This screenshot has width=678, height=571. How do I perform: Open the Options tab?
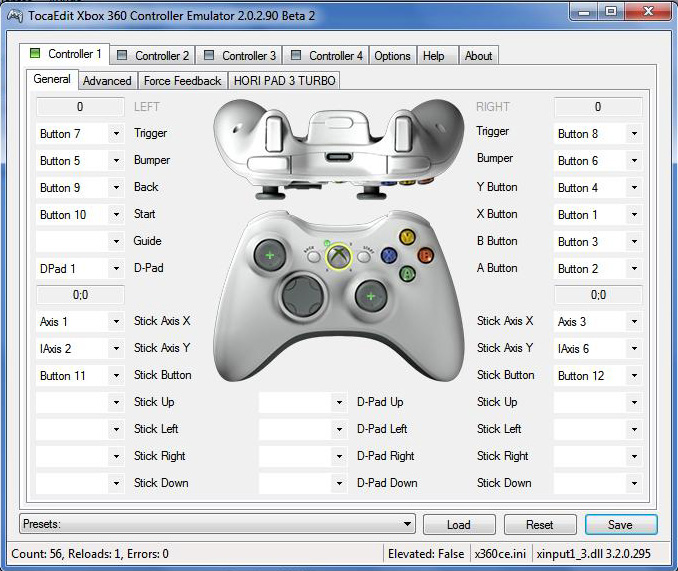[x=393, y=55]
